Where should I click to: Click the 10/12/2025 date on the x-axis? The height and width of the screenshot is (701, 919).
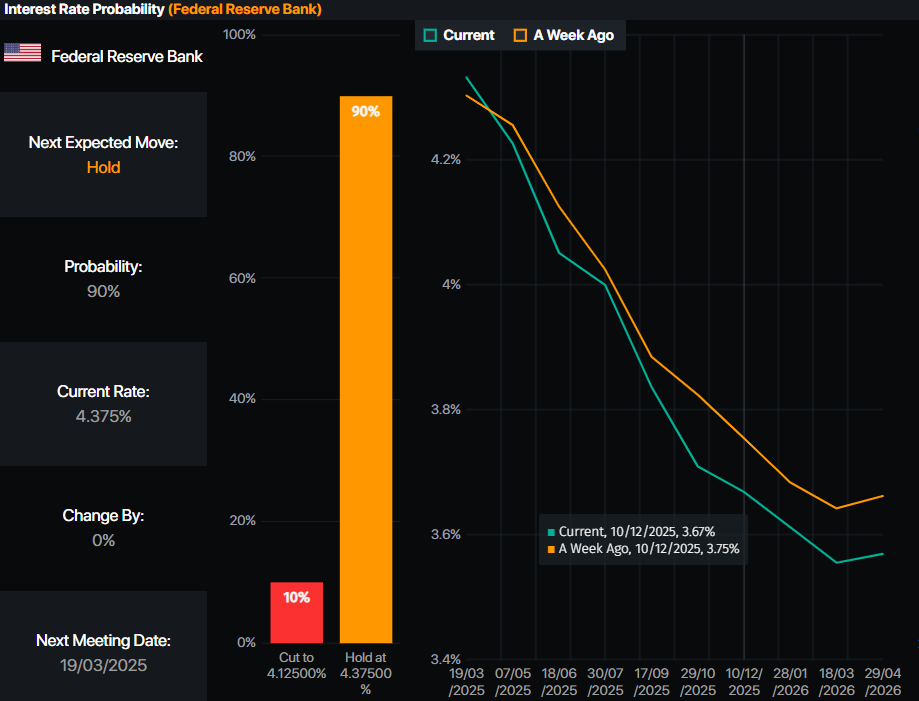click(x=743, y=683)
